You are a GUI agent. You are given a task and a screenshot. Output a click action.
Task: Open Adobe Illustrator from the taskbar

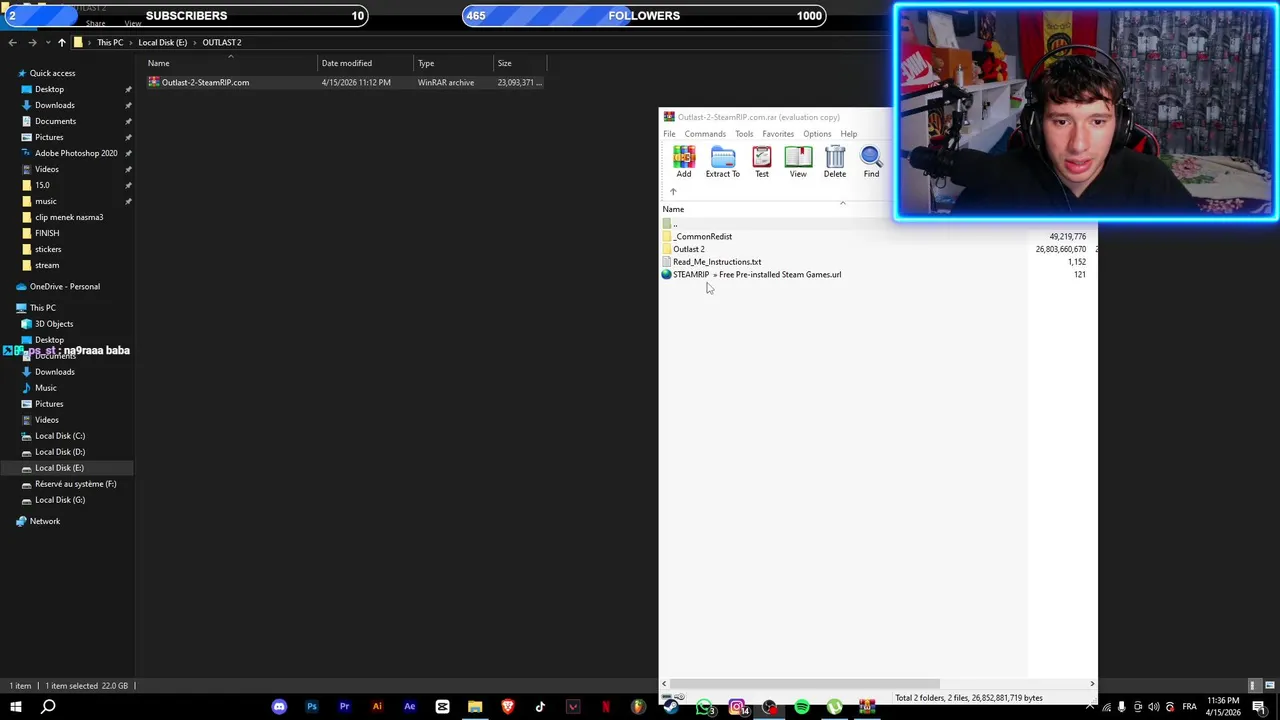click(x=377, y=707)
